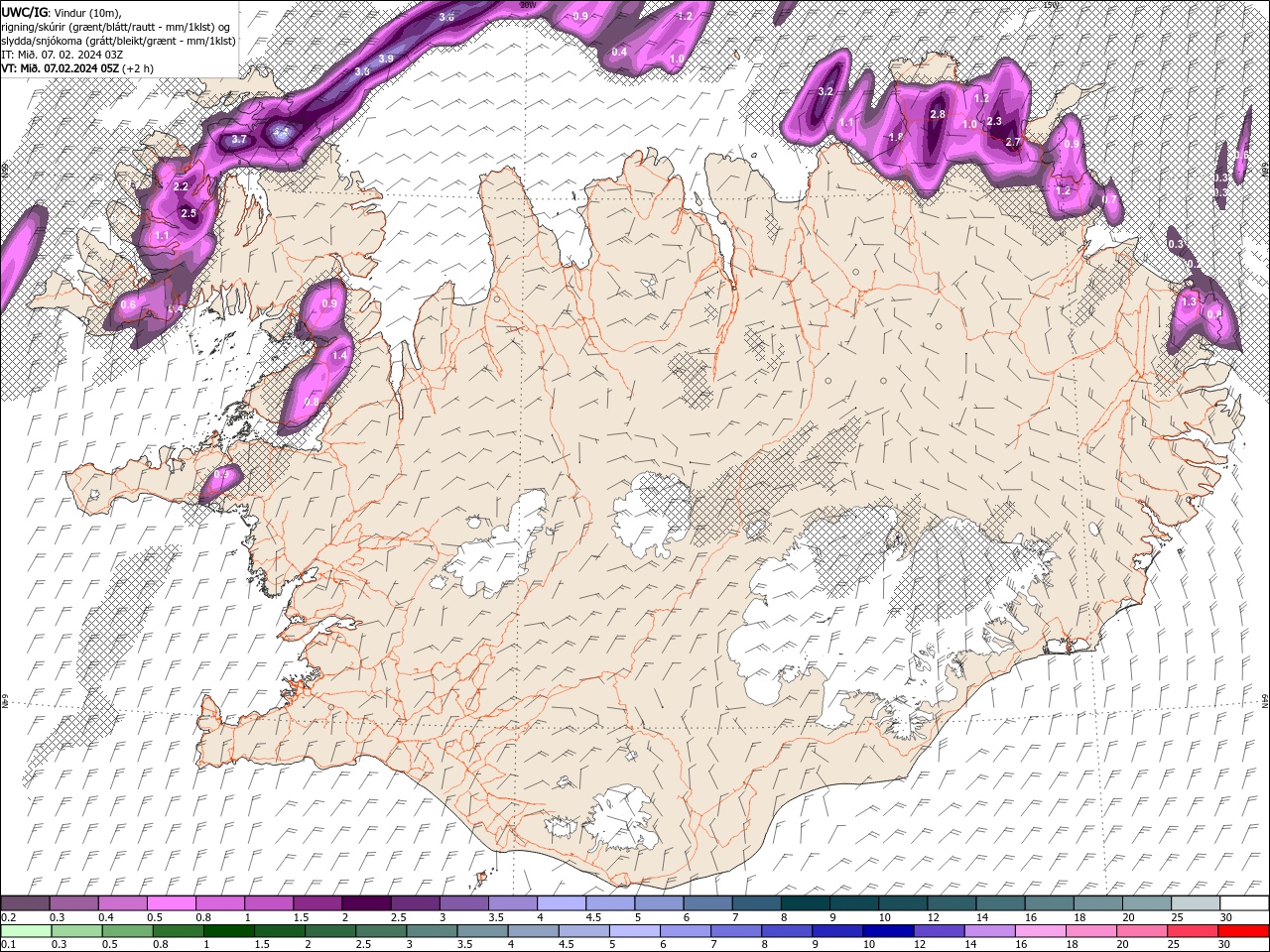Click the UWC/IG title text
Viewport: 1270px width, 952px height.
(x=27, y=11)
